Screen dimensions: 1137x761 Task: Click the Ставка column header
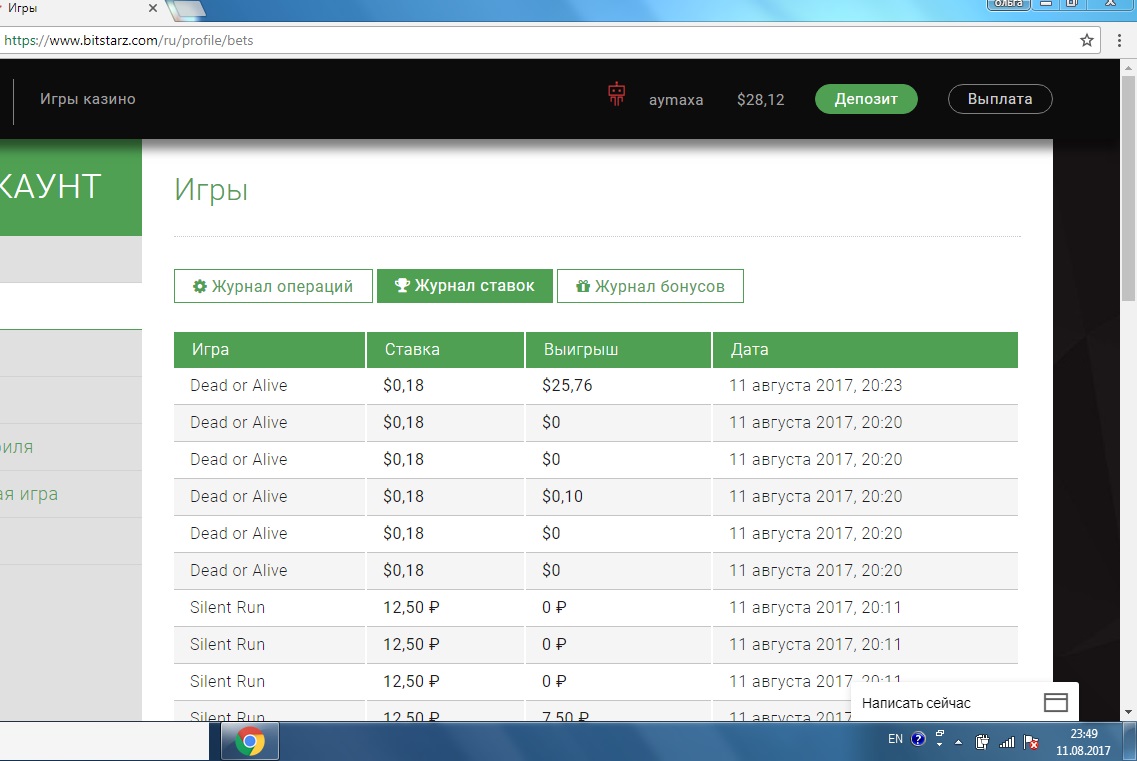pyautogui.click(x=445, y=350)
